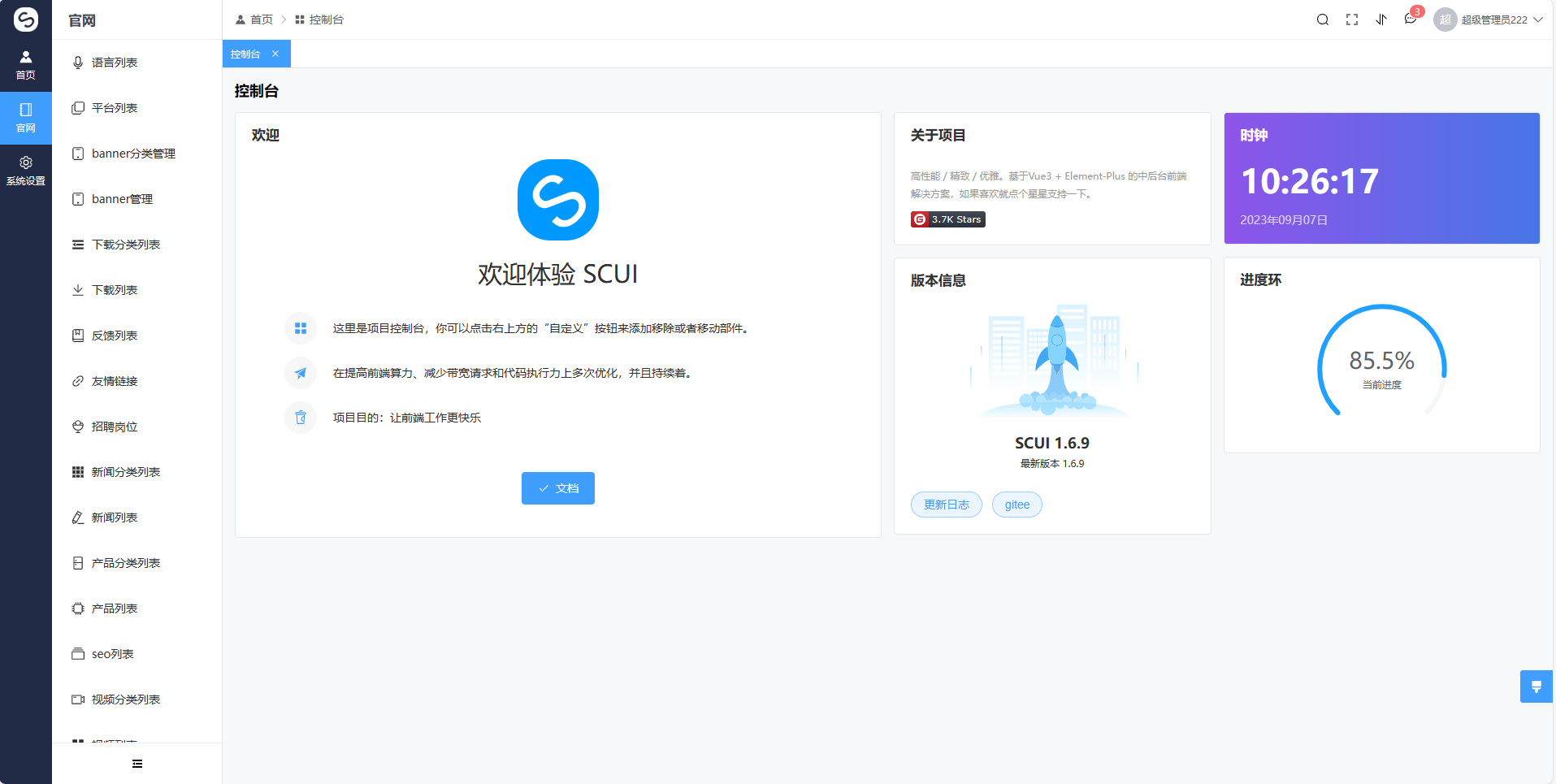Viewport: 1556px width, 784px height.
Task: Open the 语言列表 menu item
Action: (x=137, y=63)
